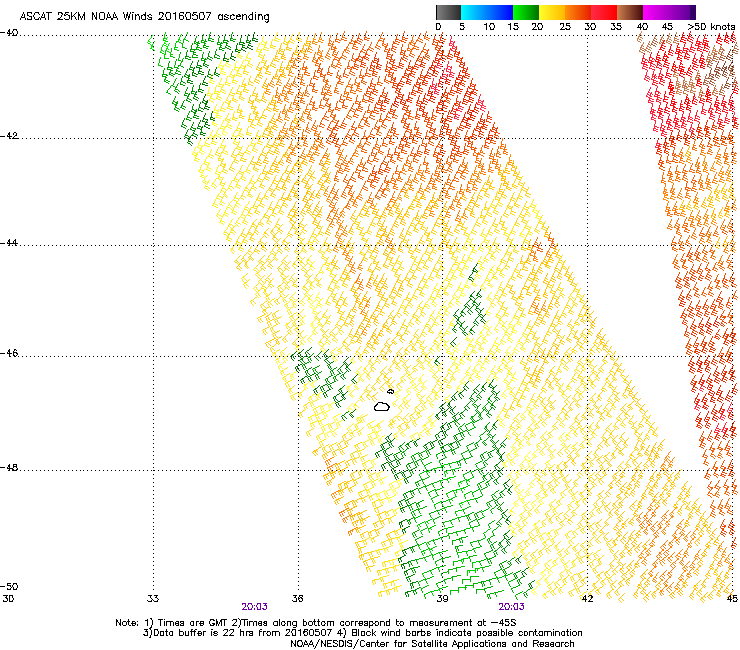Viewport: 740px width, 650px height.
Task: Click the red 30-35 knots legend swatch
Action: (604, 12)
